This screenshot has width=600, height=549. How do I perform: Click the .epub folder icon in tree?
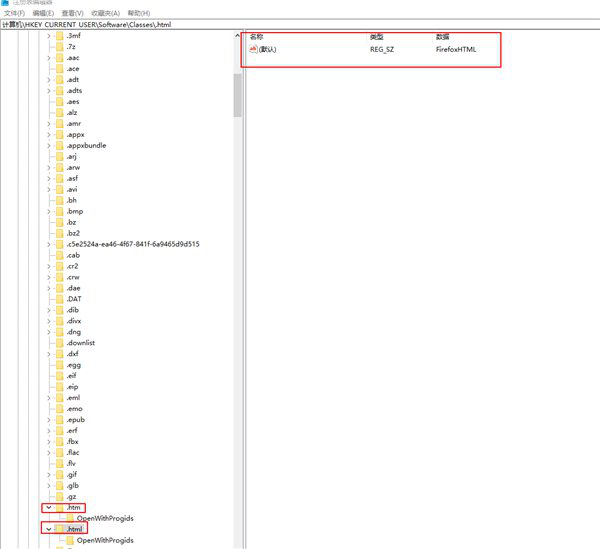click(x=59, y=419)
